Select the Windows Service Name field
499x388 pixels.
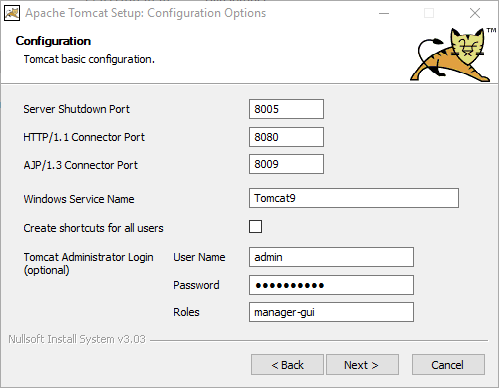pyautogui.click(x=354, y=198)
